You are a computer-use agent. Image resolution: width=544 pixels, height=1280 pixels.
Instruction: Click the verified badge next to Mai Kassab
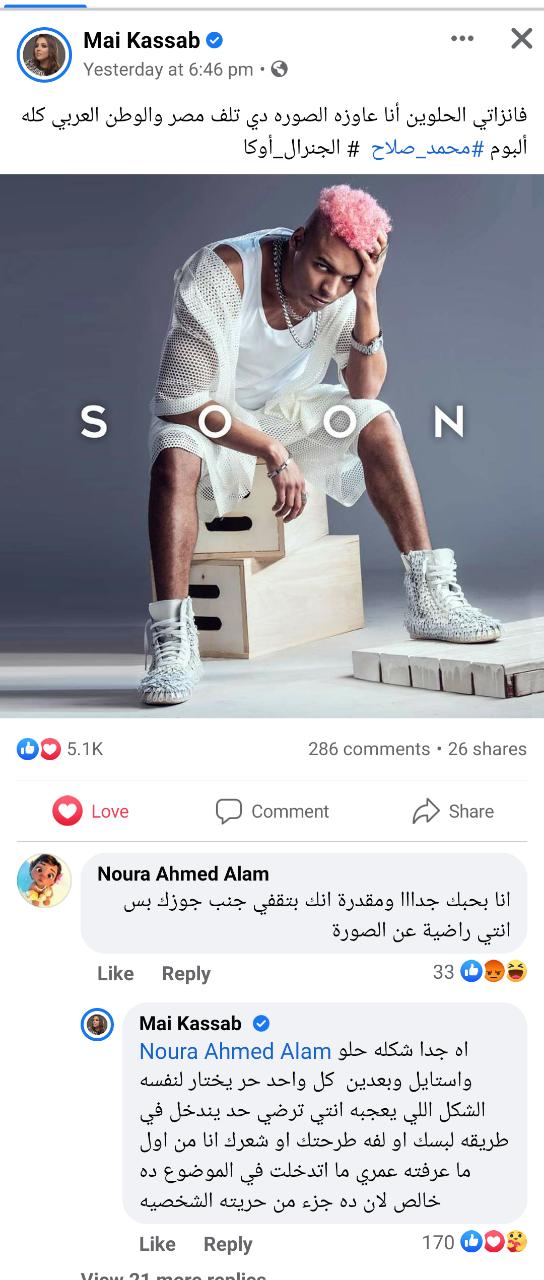[x=214, y=41]
